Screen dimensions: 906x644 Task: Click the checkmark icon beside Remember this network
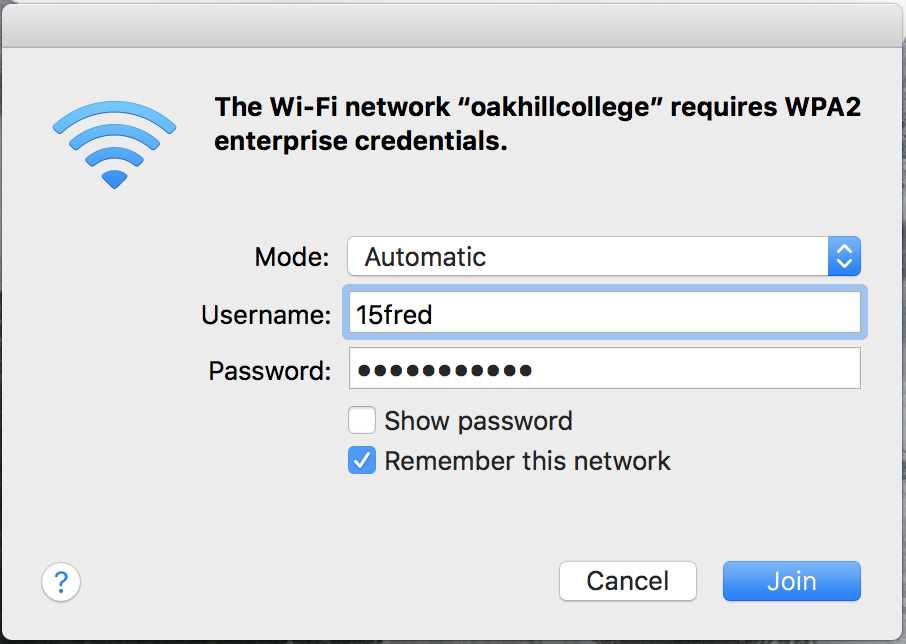(x=362, y=460)
